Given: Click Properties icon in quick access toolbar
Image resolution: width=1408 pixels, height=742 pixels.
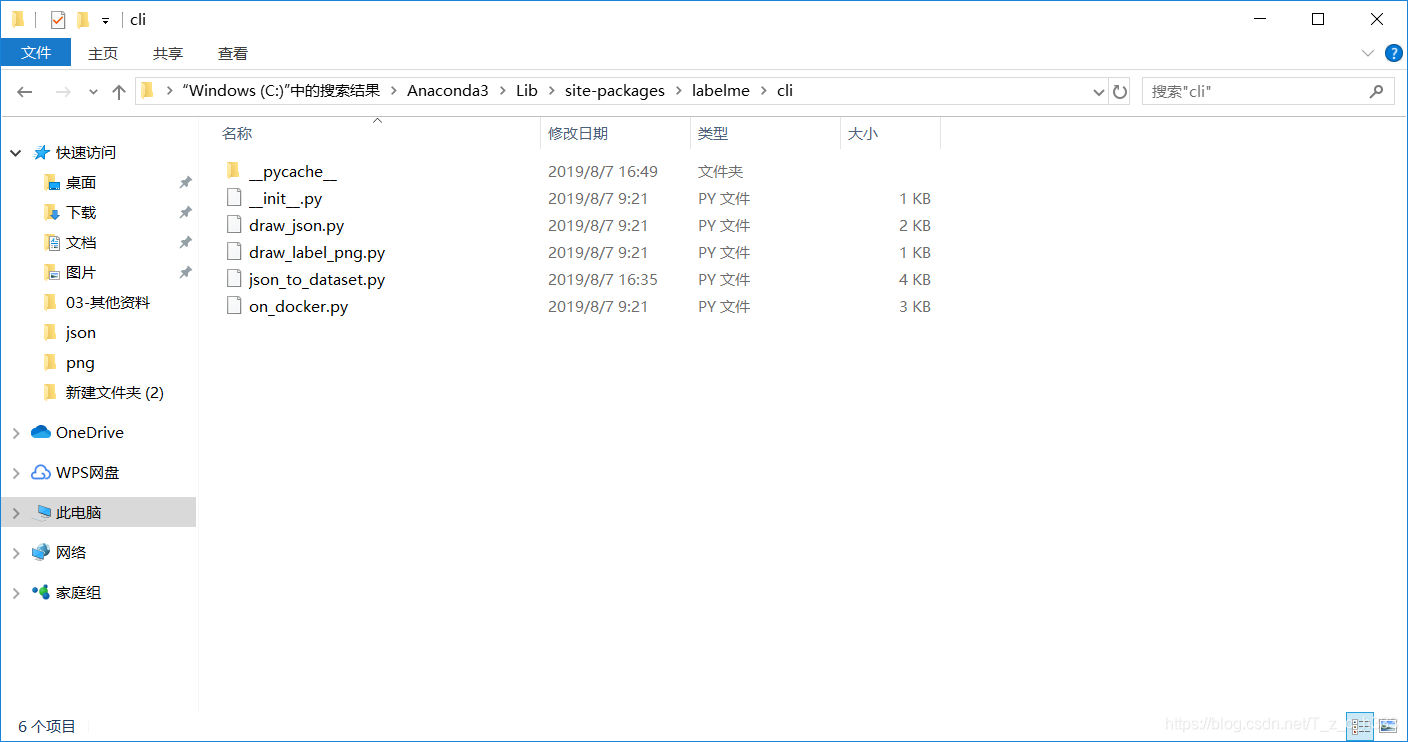Looking at the screenshot, I should [58, 19].
